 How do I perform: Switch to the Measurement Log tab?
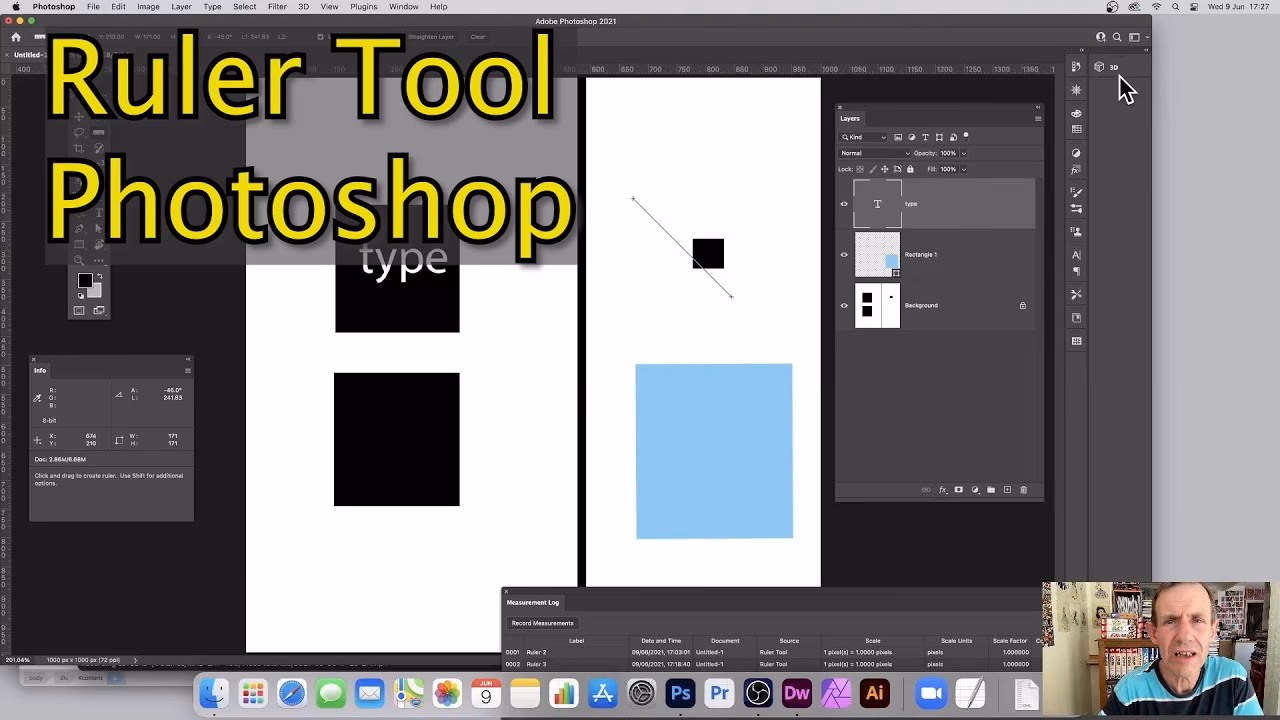coord(532,602)
